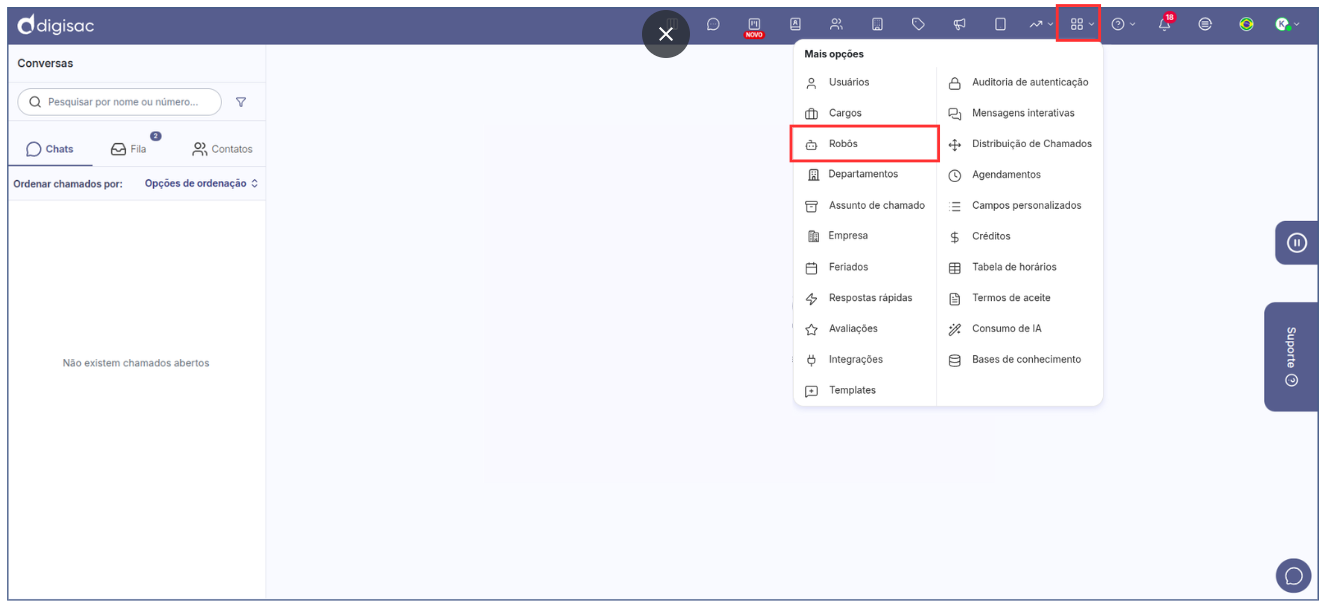Click the tag icon in top bar
Viewport: 1326px width, 608px height.
(x=918, y=25)
